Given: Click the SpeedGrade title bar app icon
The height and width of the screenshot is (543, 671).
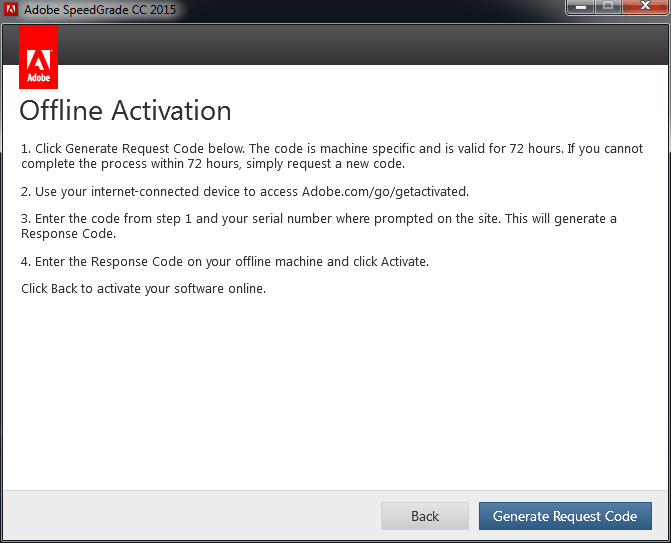Looking at the screenshot, I should click(11, 9).
